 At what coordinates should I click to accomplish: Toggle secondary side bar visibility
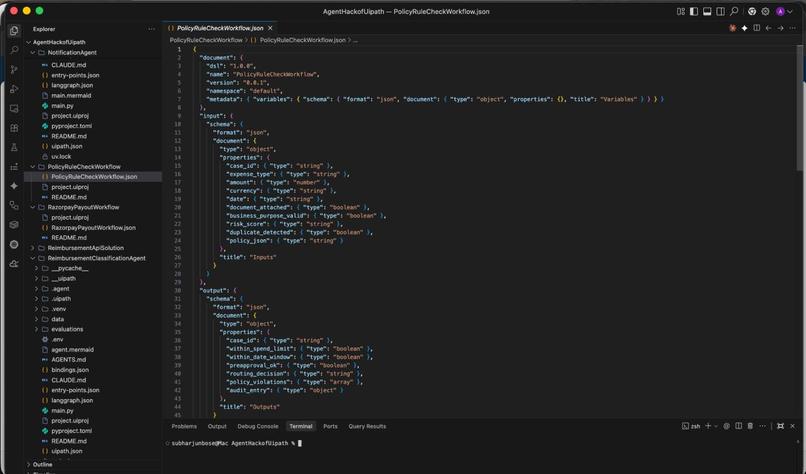(721, 11)
